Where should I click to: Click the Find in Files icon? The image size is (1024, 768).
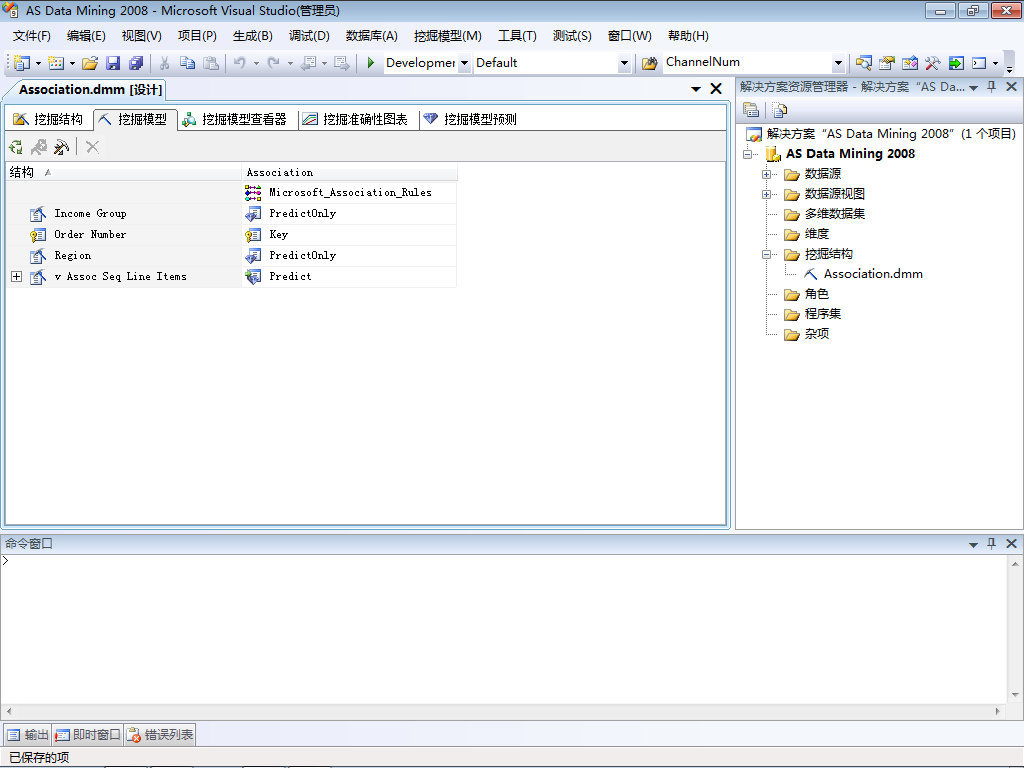649,63
